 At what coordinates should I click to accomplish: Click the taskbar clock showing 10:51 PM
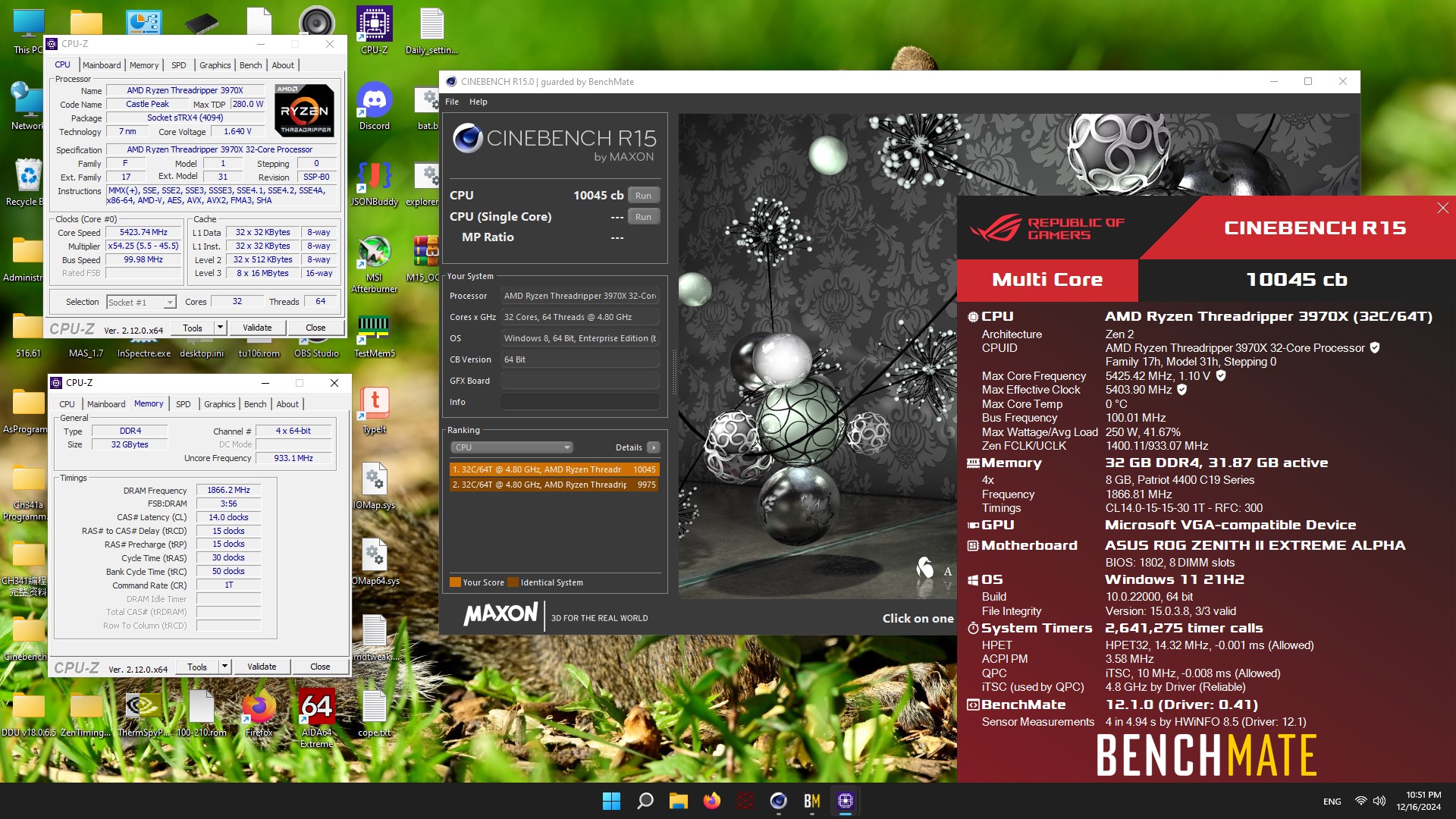(x=1418, y=801)
